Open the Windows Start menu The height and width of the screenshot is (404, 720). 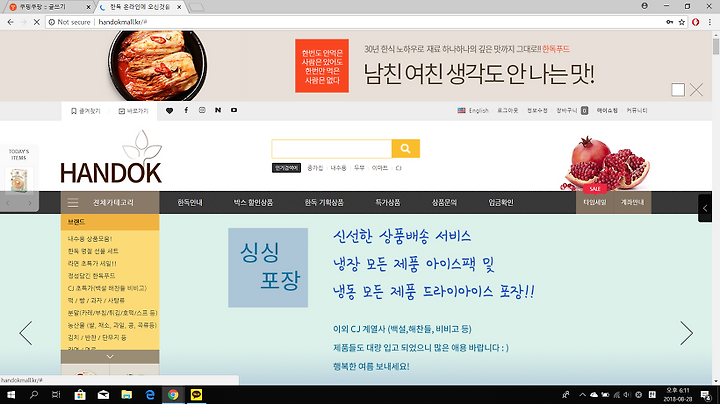coord(11,395)
